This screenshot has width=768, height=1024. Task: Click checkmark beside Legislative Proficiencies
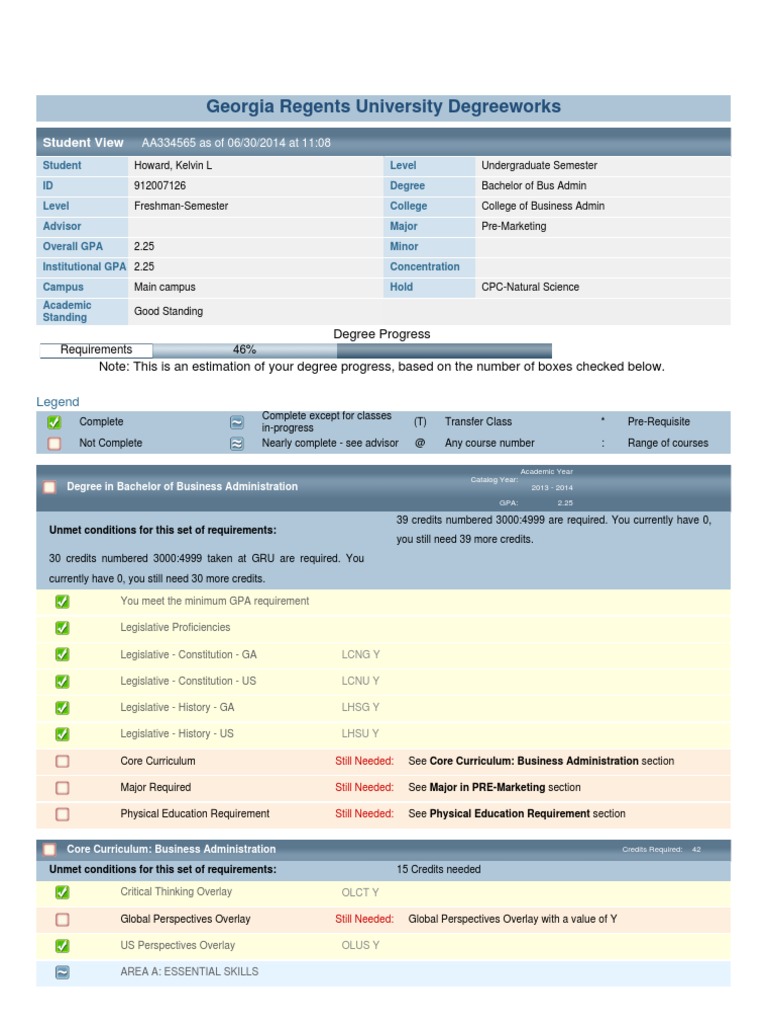click(62, 628)
